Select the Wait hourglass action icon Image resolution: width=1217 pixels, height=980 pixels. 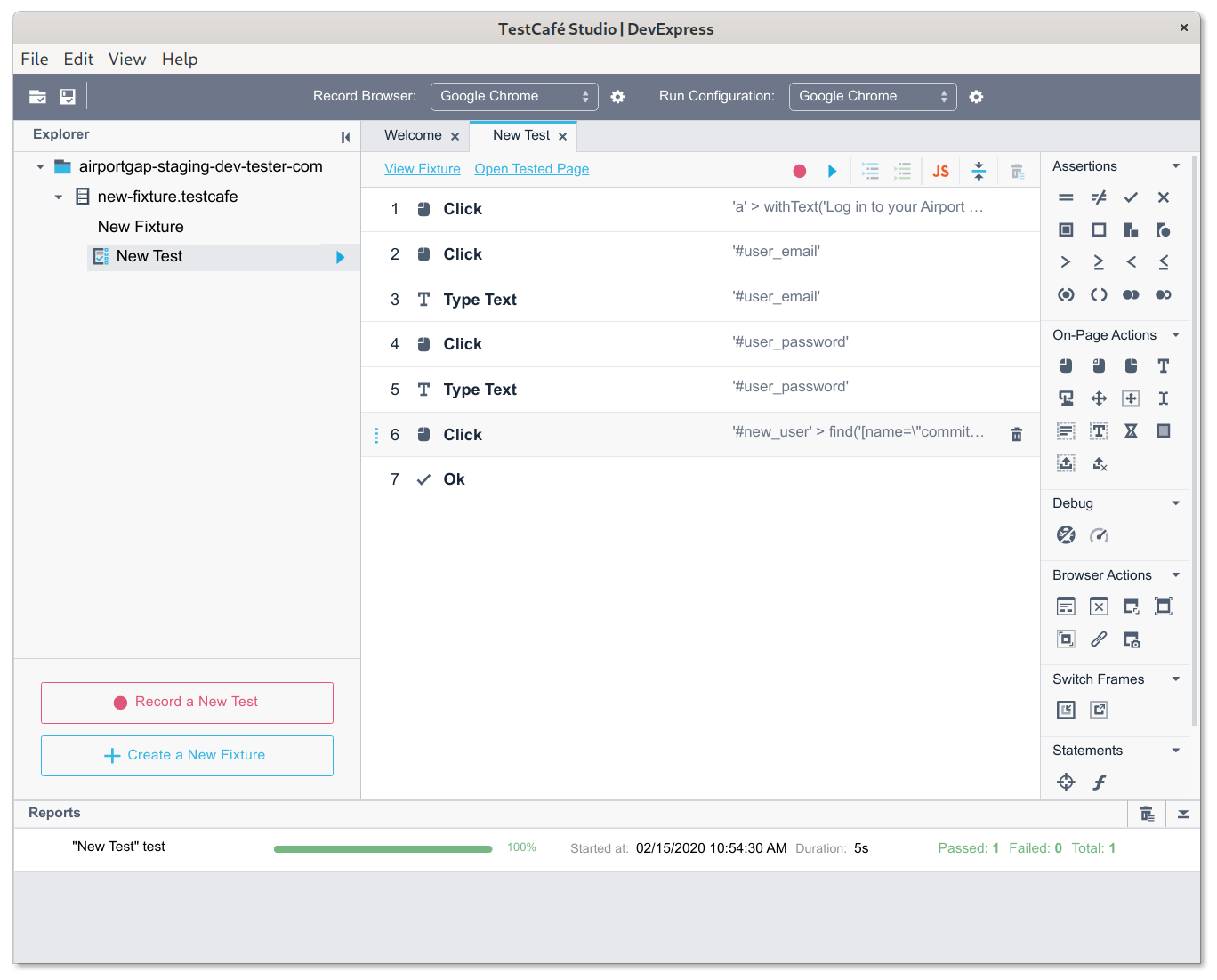[x=1131, y=431]
